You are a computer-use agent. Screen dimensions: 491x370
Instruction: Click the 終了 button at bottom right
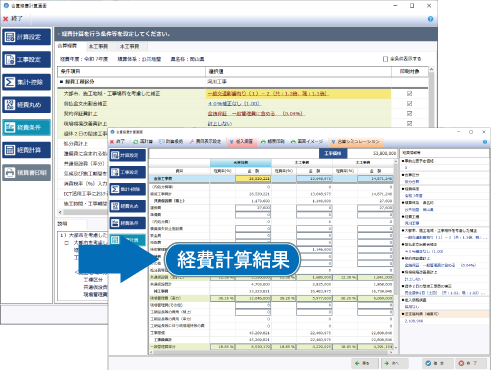(x=471, y=363)
